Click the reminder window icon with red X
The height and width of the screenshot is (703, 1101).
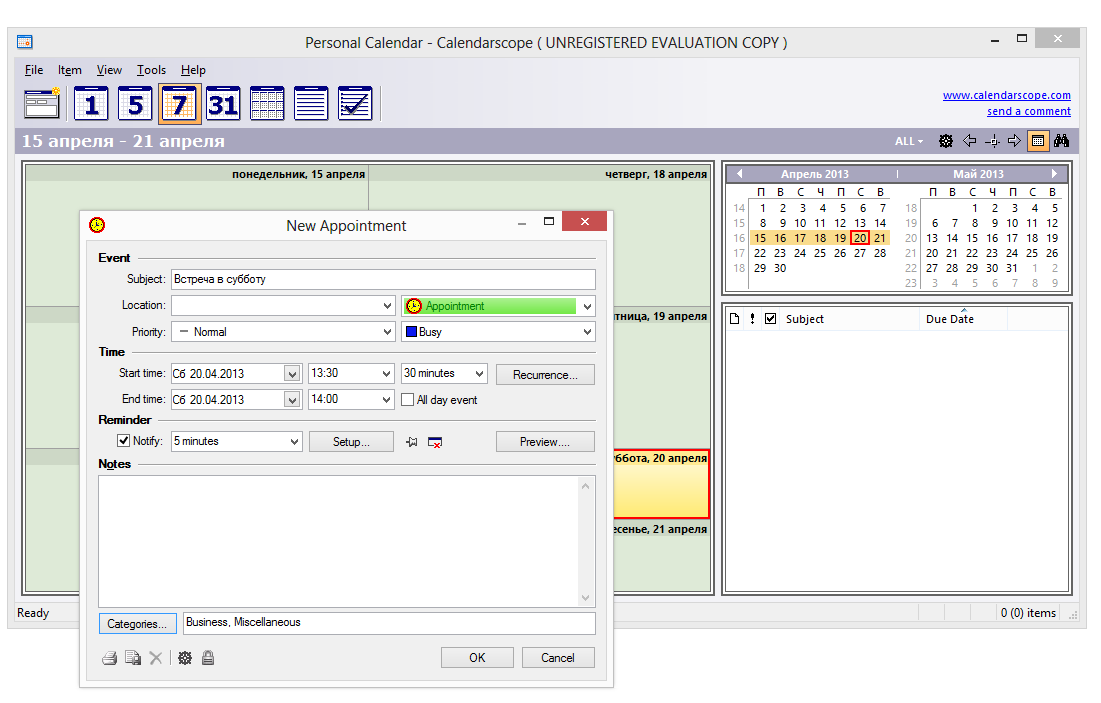point(435,442)
